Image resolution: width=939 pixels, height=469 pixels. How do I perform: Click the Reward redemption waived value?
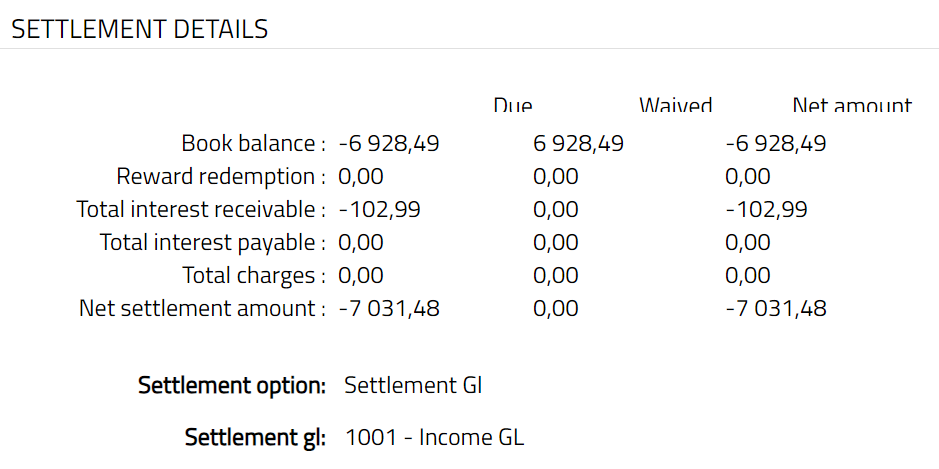click(x=556, y=177)
